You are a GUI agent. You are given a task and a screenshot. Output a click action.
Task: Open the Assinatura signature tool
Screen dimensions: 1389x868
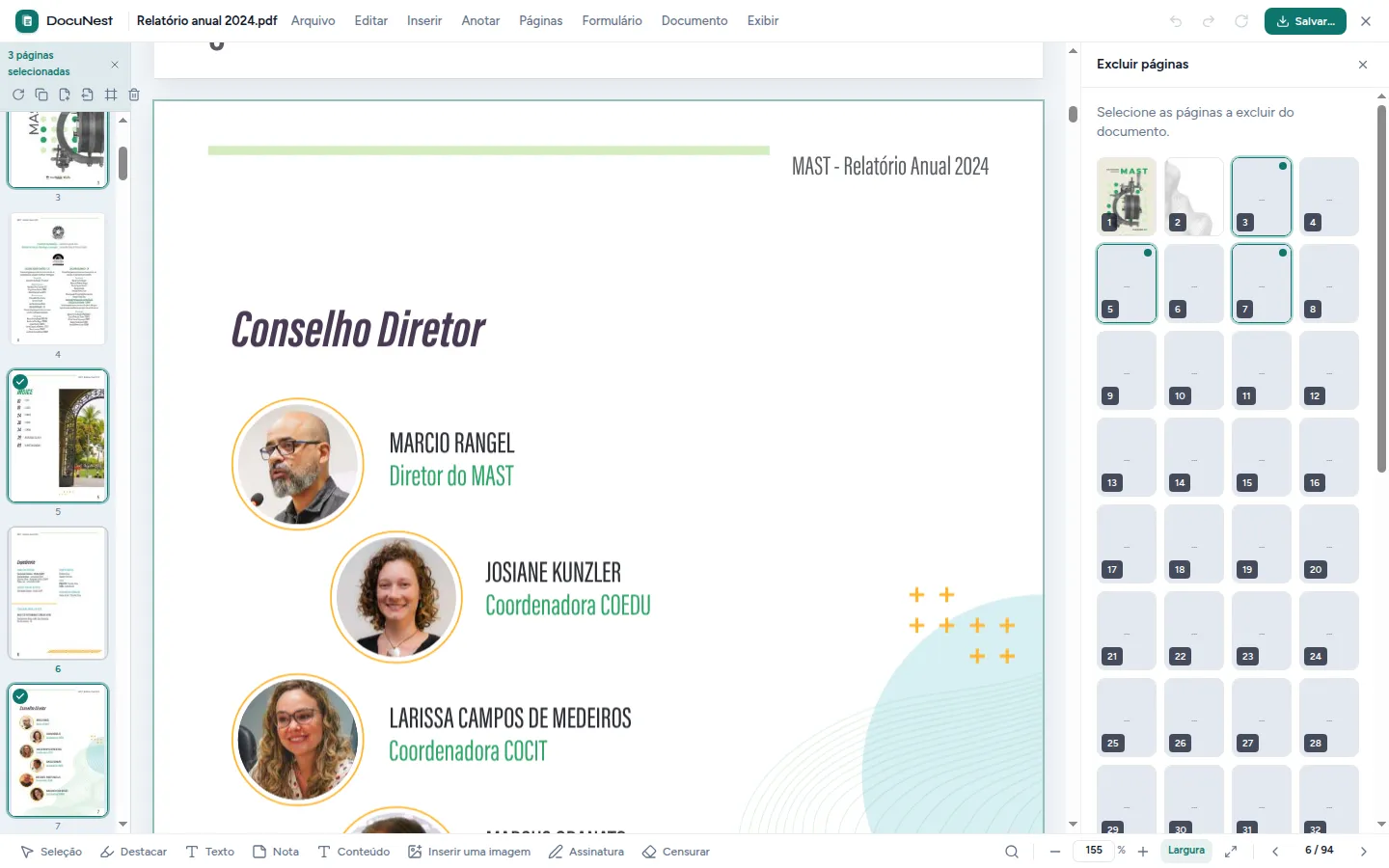tap(586, 852)
